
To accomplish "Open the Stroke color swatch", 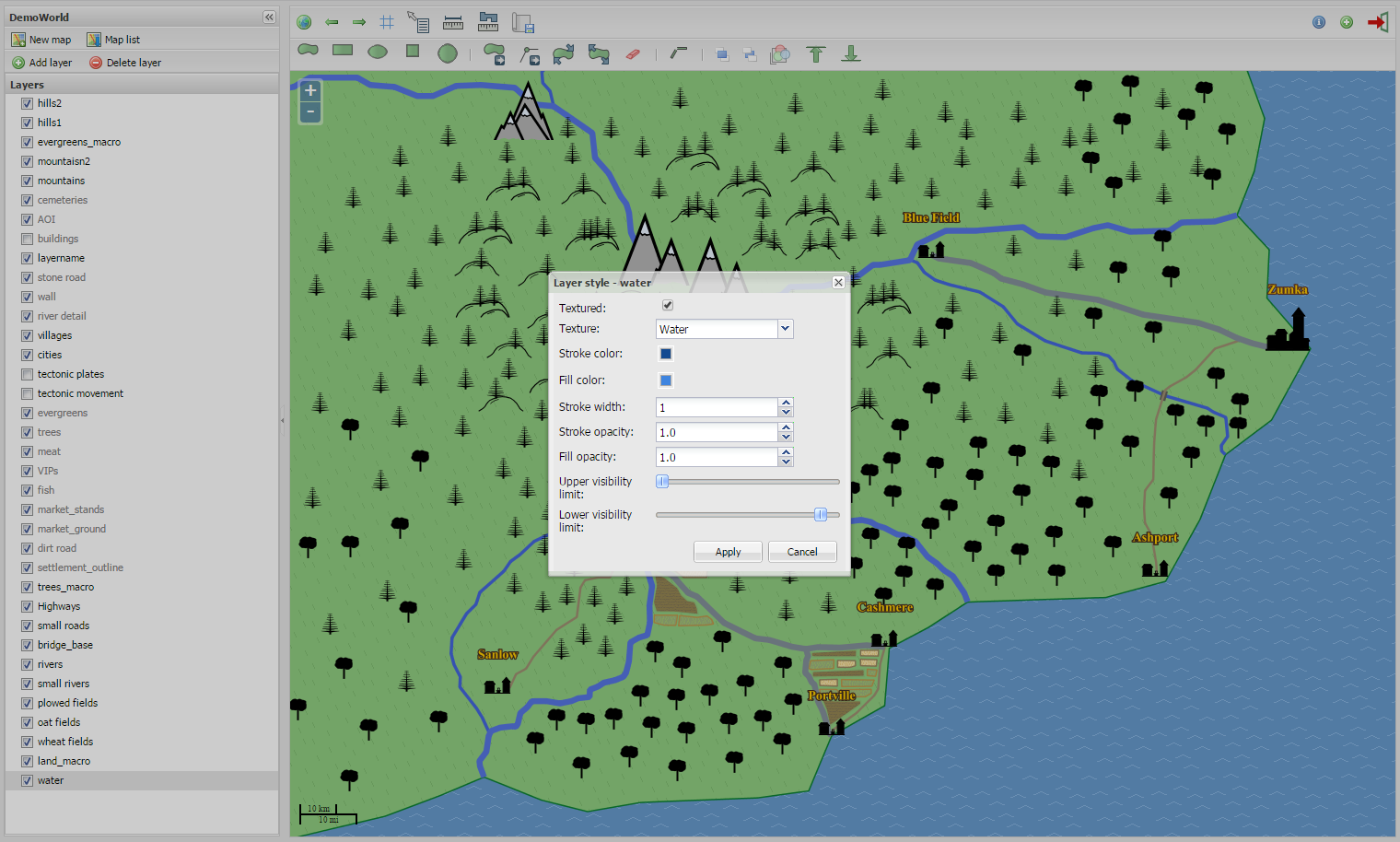I will pos(666,354).
